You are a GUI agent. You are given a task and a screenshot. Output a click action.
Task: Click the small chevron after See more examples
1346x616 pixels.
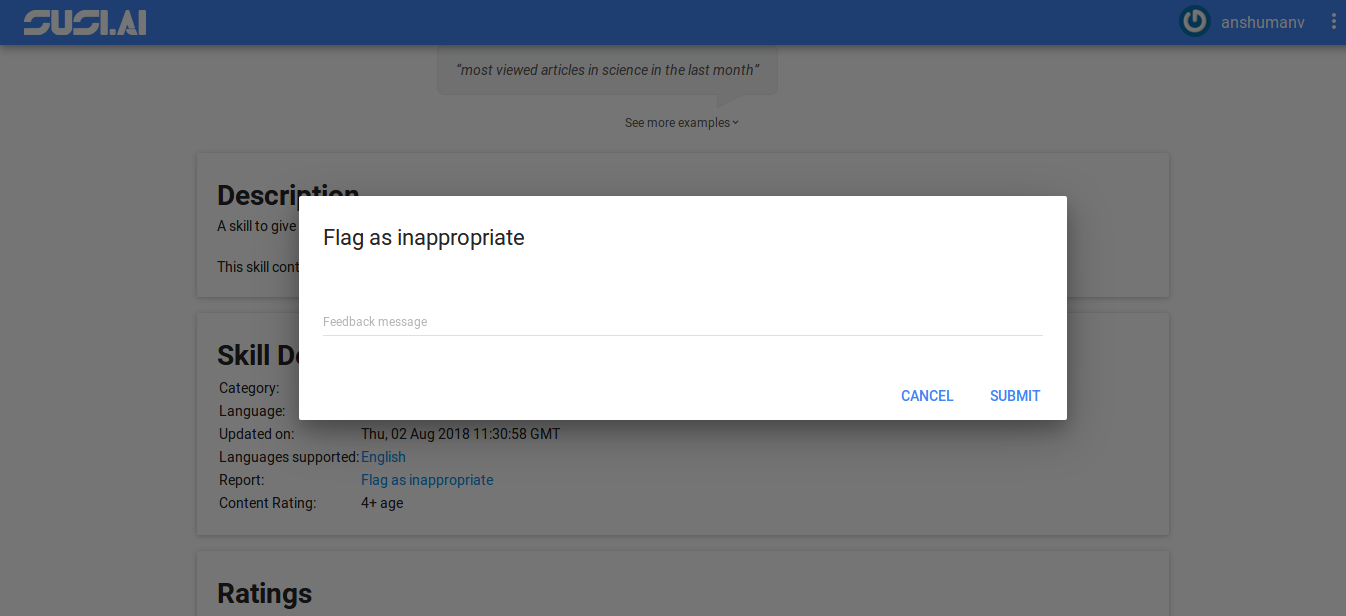[736, 123]
